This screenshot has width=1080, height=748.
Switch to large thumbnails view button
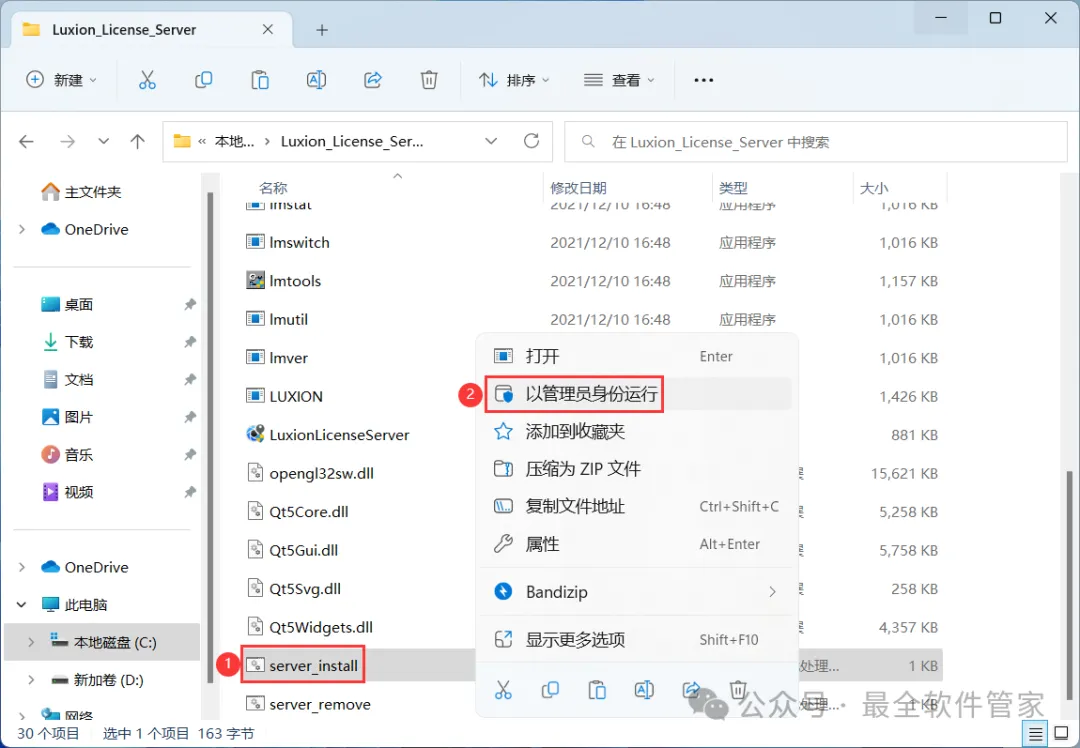tap(1061, 734)
